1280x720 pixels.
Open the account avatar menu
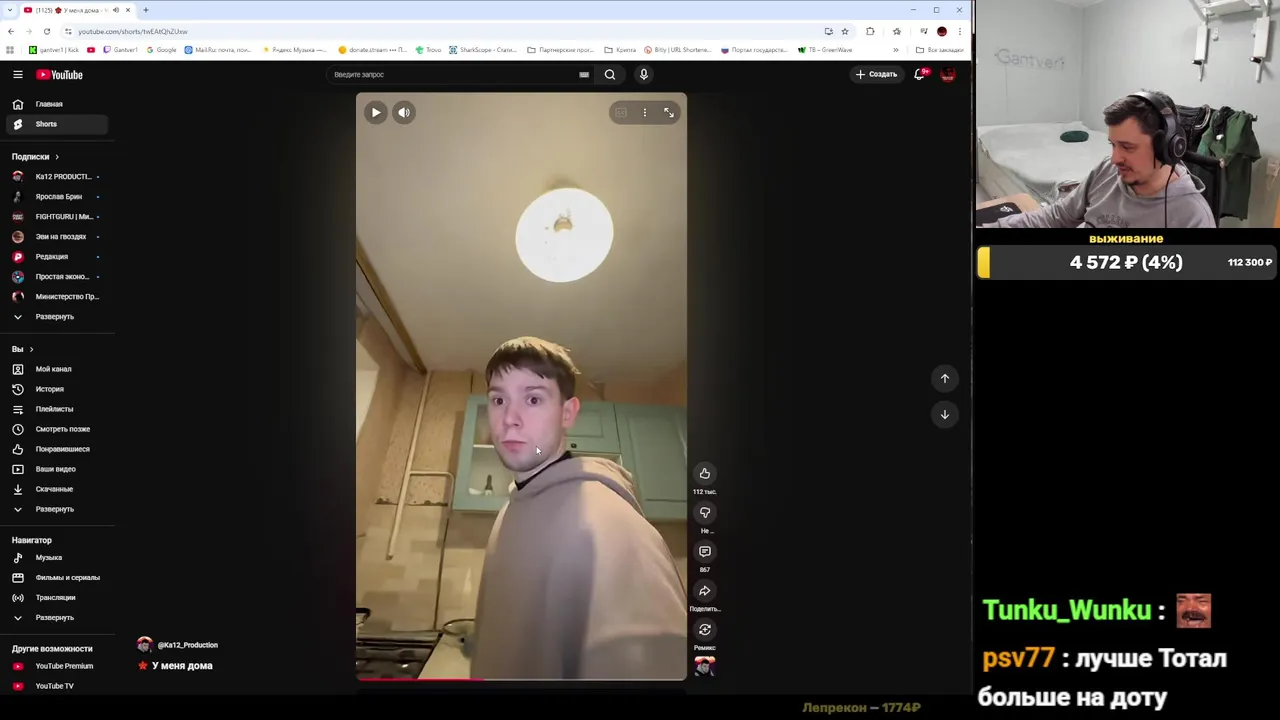tap(948, 74)
